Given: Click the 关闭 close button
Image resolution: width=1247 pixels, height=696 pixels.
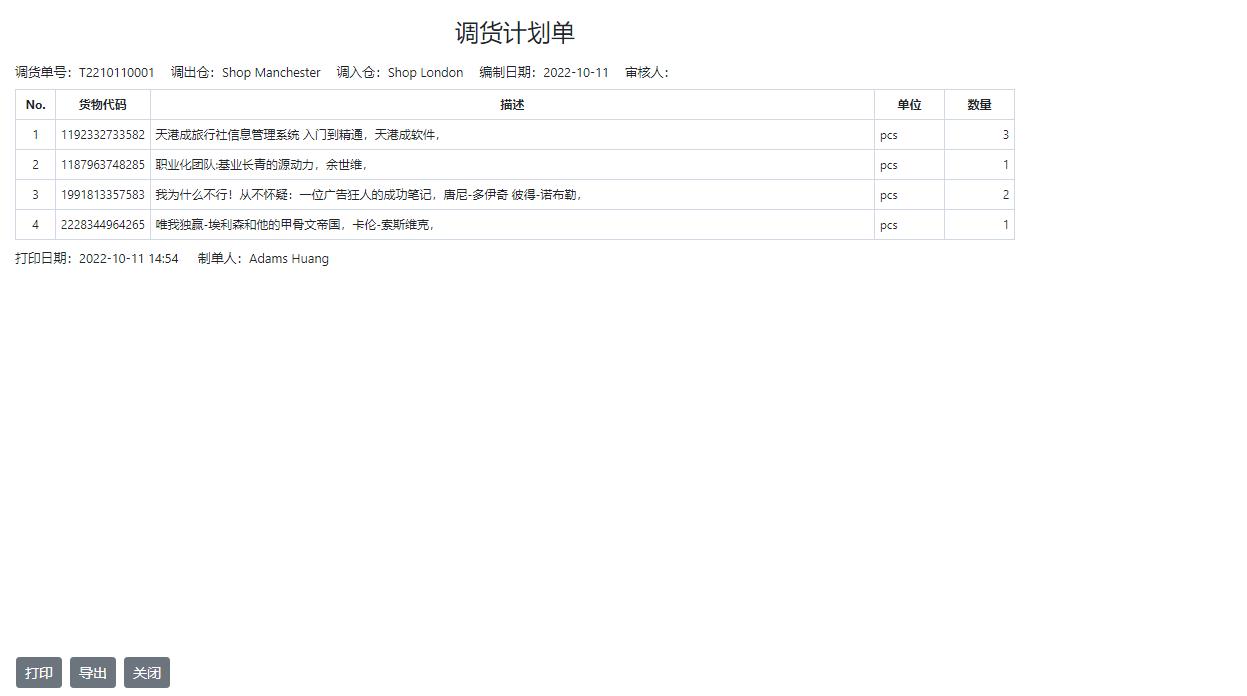Looking at the screenshot, I should [x=147, y=673].
